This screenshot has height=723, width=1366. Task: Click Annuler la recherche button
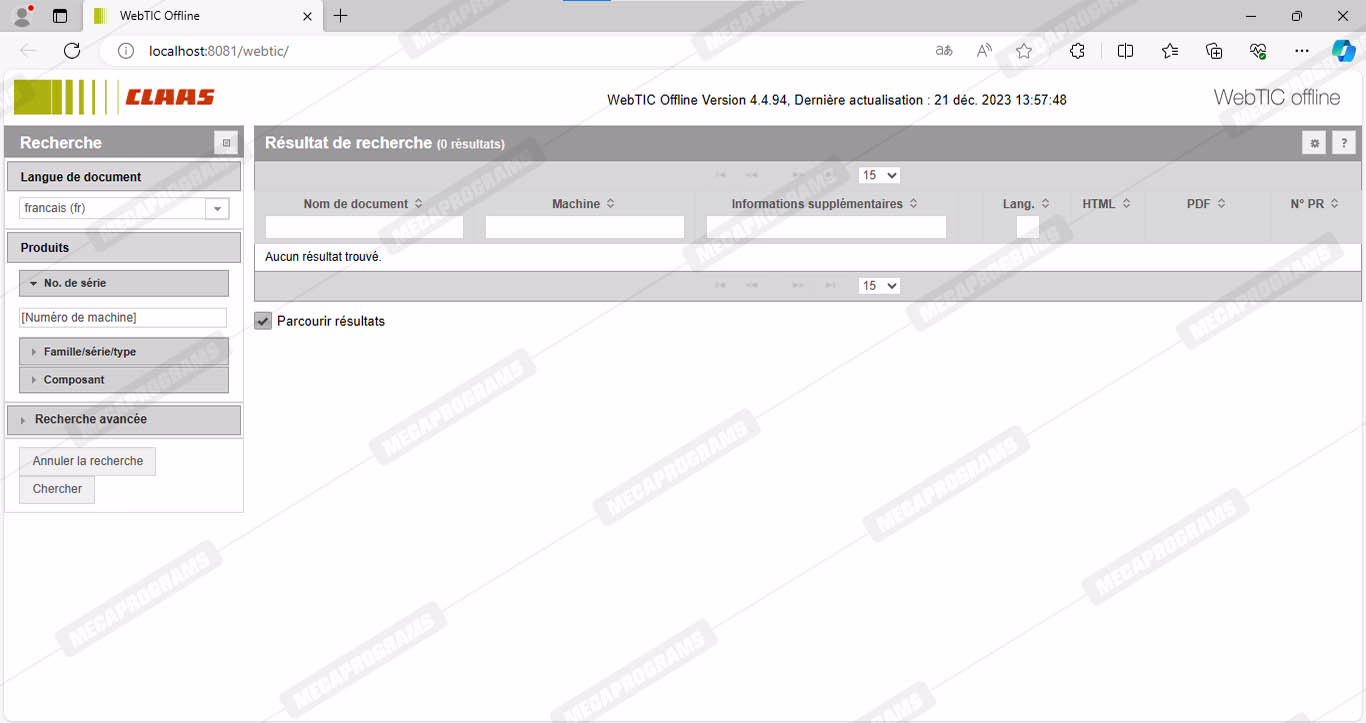88,461
